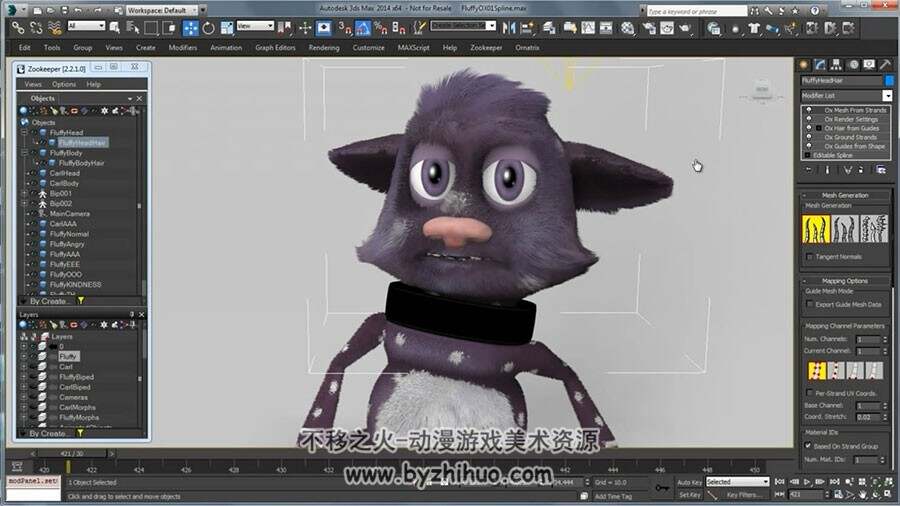Open the Utilities hammer tab
Viewport: 900px width, 506px height.
pos(886,64)
